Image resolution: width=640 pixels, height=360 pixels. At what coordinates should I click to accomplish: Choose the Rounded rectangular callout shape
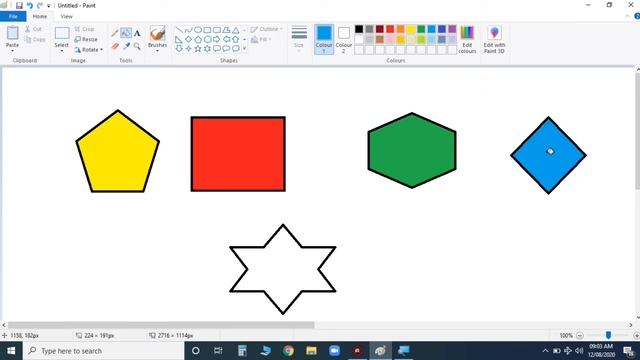click(217, 49)
